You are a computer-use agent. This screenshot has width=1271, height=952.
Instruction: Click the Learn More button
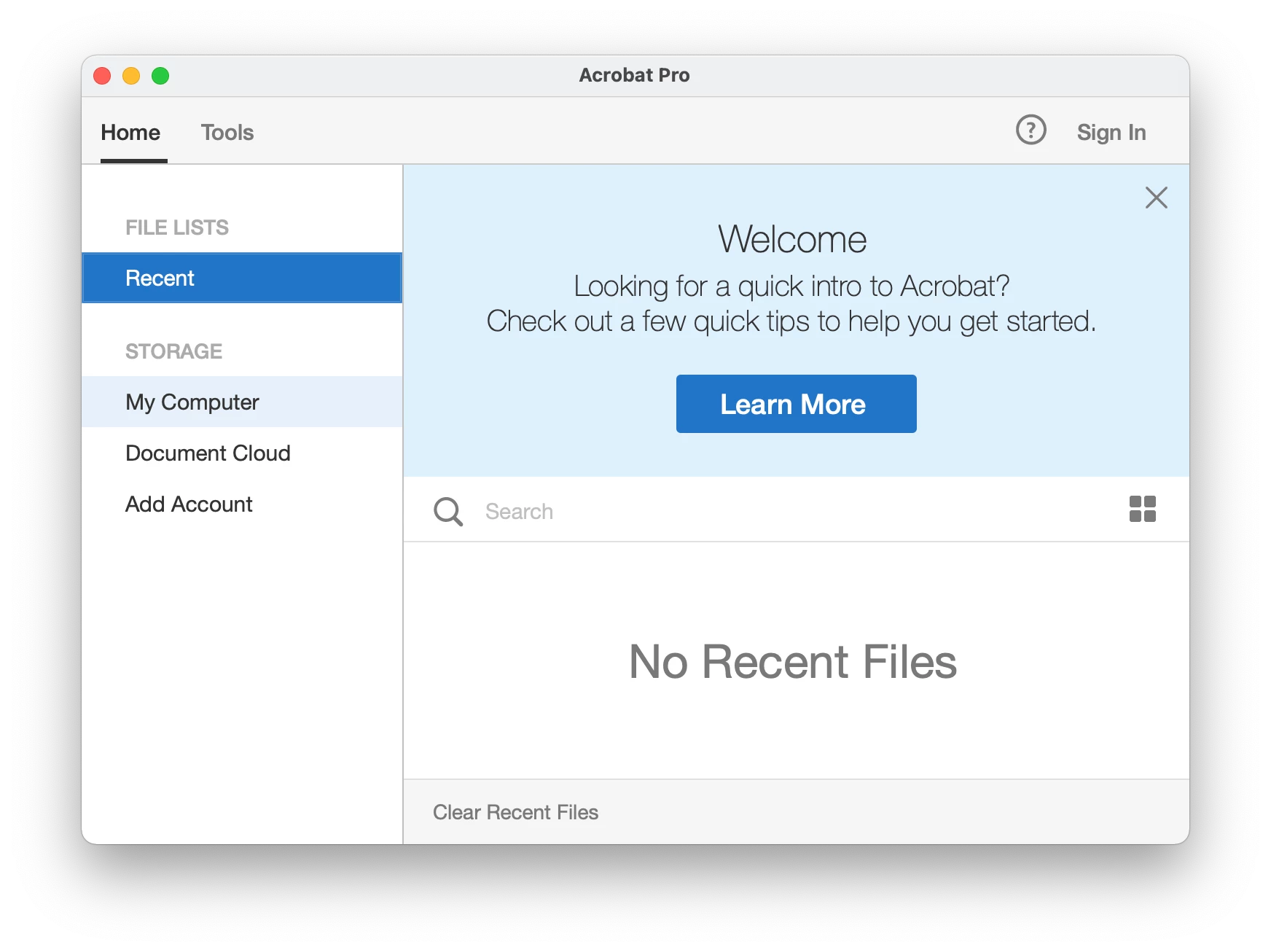[x=796, y=404]
